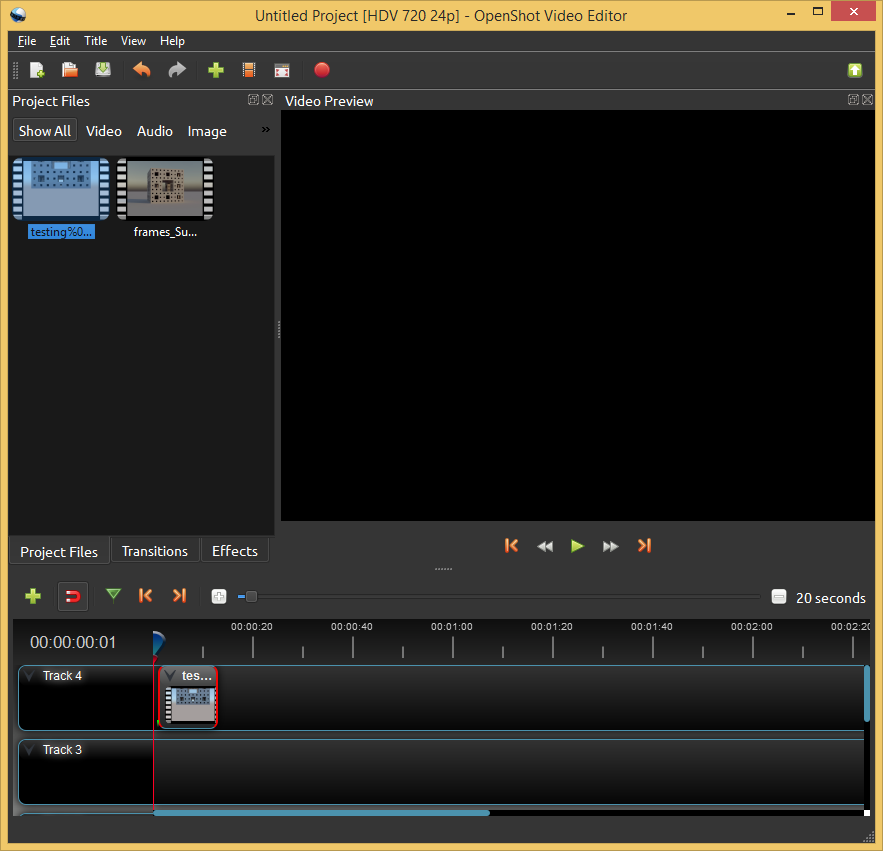Filter project files by Image
The width and height of the screenshot is (883, 851).
pos(207,131)
